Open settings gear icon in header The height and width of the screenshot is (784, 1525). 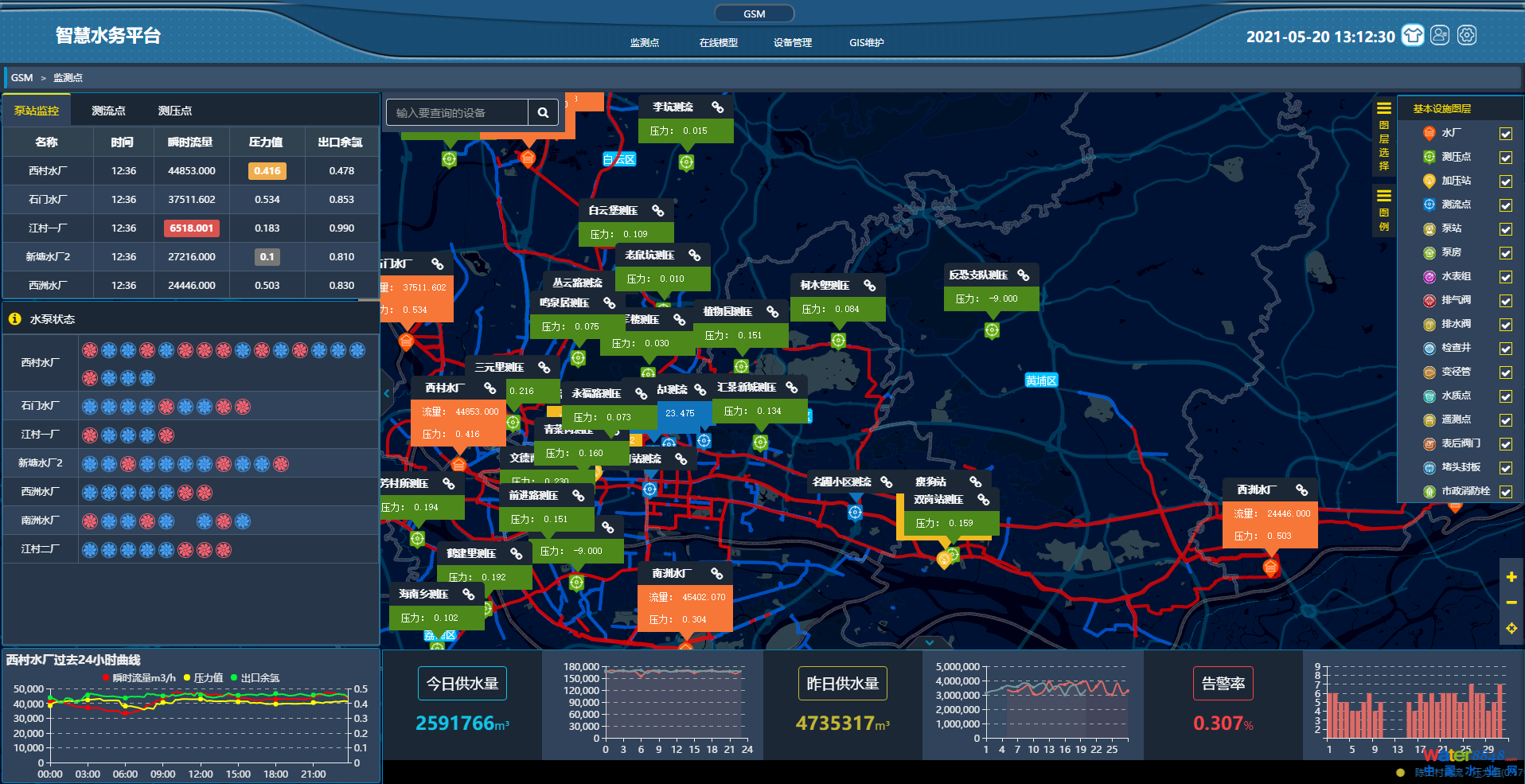[x=1467, y=36]
